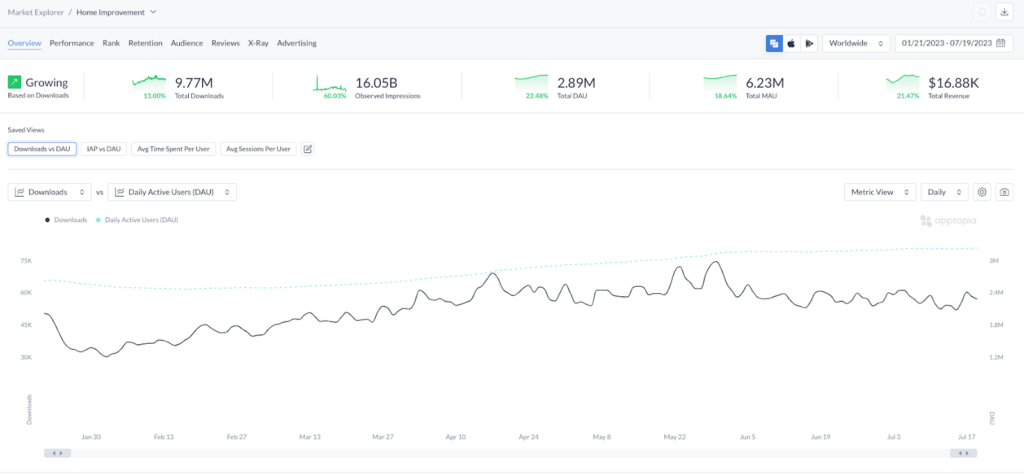Viewport: 1024px width, 475px height.
Task: Click the download export icon
Action: pyautogui.click(x=1004, y=12)
